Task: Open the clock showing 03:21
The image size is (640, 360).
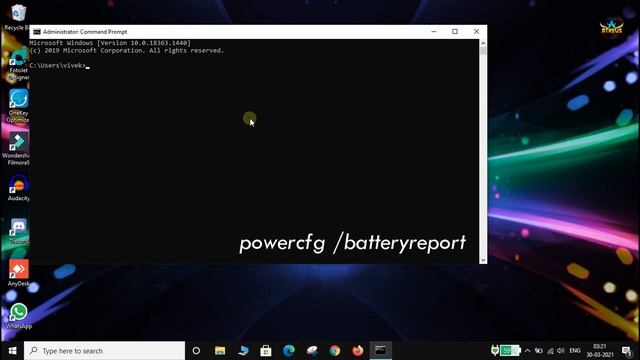Action: click(600, 351)
